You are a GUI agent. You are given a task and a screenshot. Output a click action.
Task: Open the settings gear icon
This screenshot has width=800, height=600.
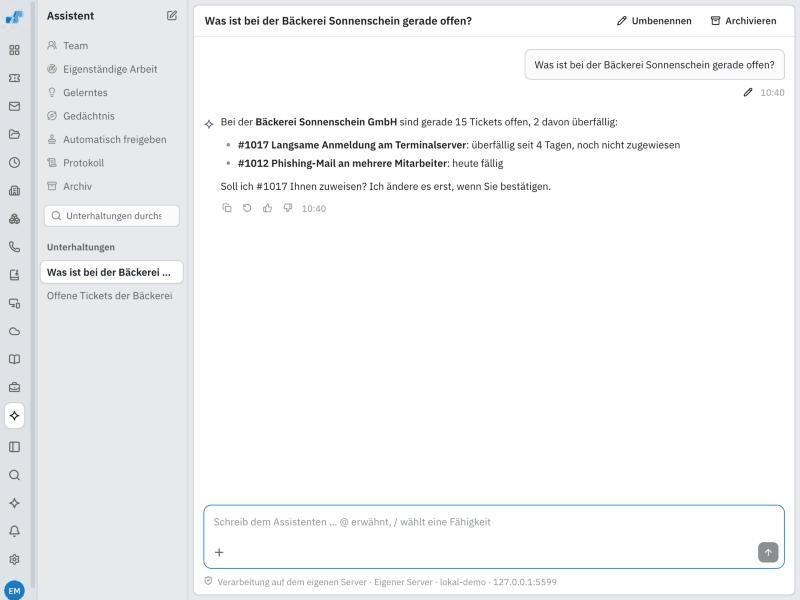14,559
